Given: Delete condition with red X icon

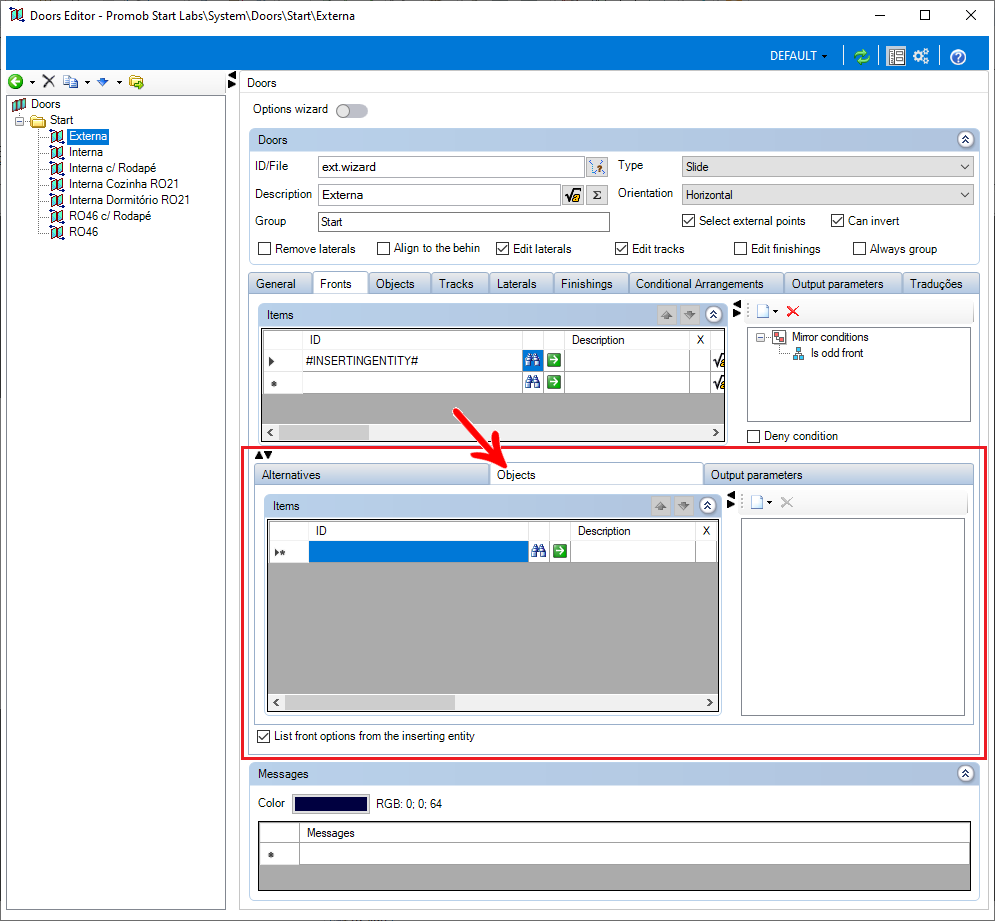Looking at the screenshot, I should click(793, 312).
